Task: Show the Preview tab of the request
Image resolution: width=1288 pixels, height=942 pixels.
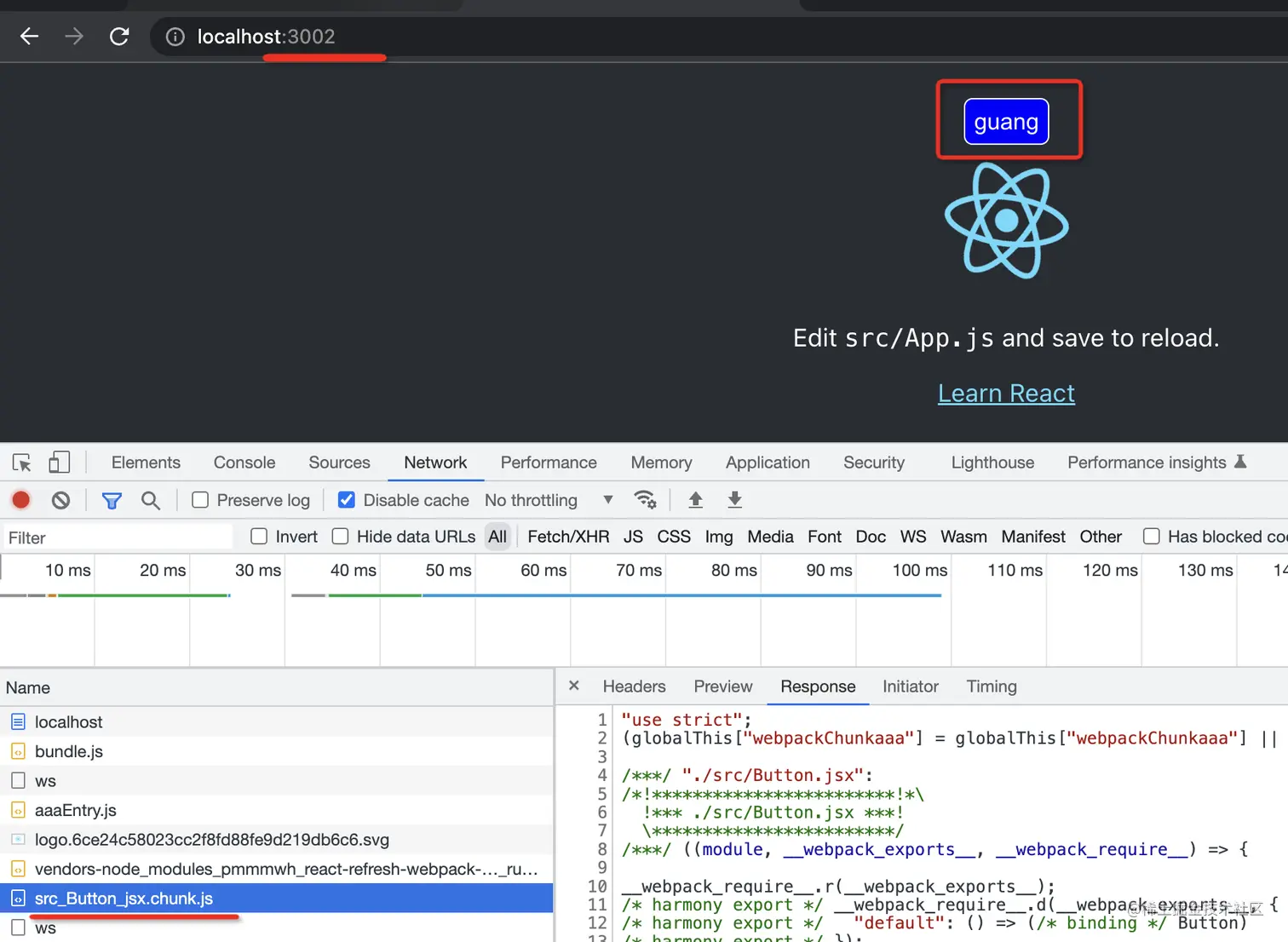Action: pyautogui.click(x=723, y=686)
